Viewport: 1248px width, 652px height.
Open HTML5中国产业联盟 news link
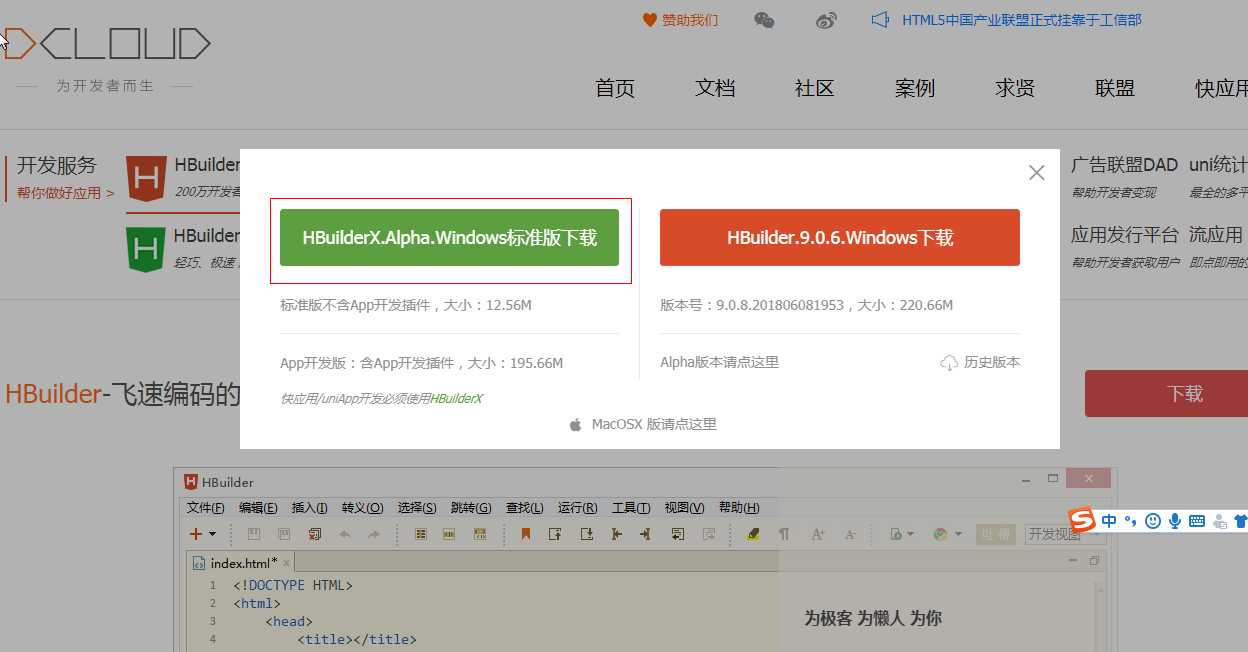pyautogui.click(x=1022, y=20)
